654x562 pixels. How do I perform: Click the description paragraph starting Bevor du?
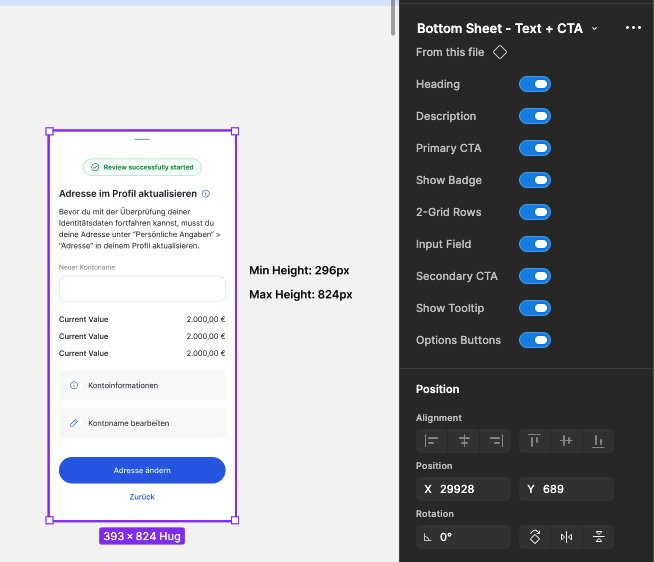139,229
